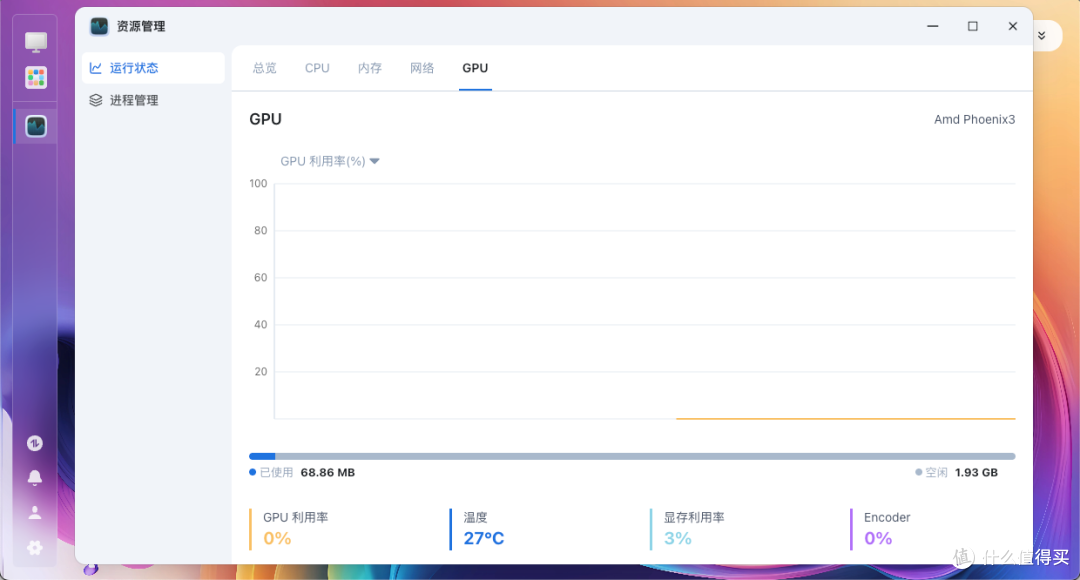Viewport: 1080px width, 580px height.
Task: Open 运行状态 in the sidebar
Action: tap(154, 68)
